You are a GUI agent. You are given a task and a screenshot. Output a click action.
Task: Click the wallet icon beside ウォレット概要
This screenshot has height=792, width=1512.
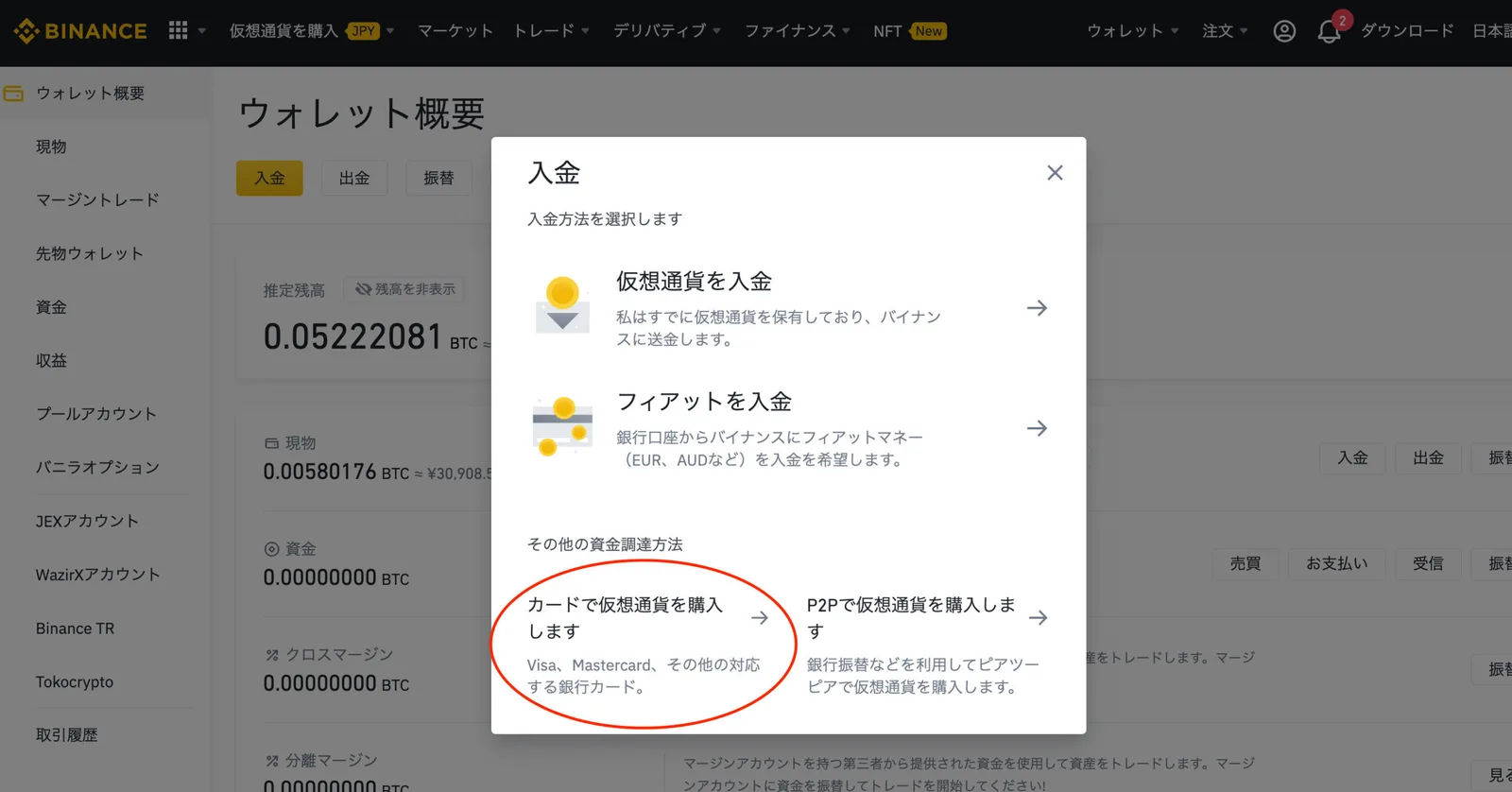[13, 94]
